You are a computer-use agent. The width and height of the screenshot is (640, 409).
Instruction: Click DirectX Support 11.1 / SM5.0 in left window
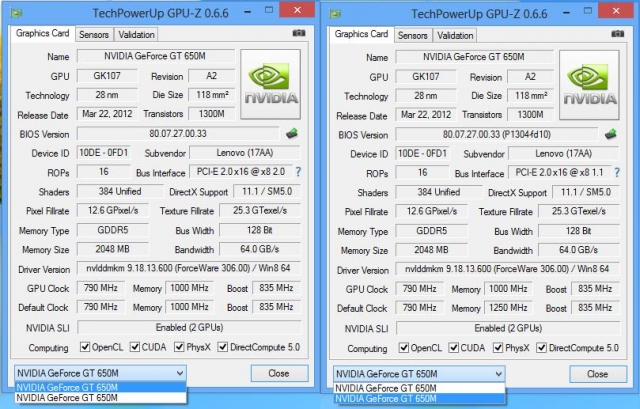267,191
